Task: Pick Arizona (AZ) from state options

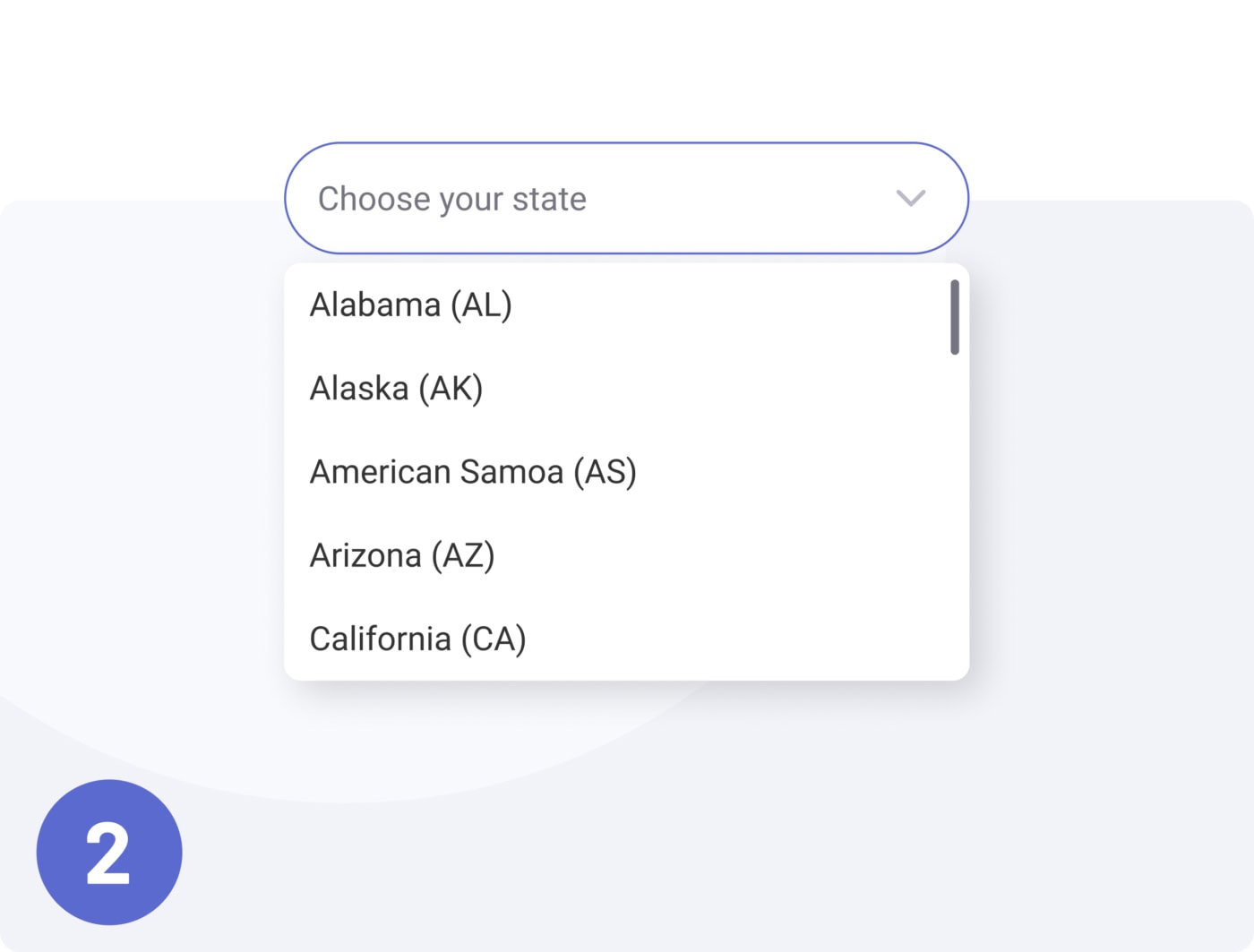Action: click(x=402, y=555)
